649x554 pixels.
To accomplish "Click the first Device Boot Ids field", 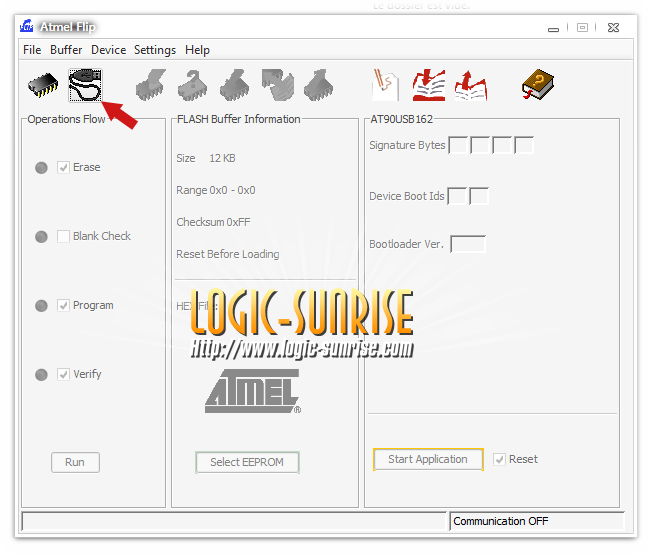I will pos(457,196).
